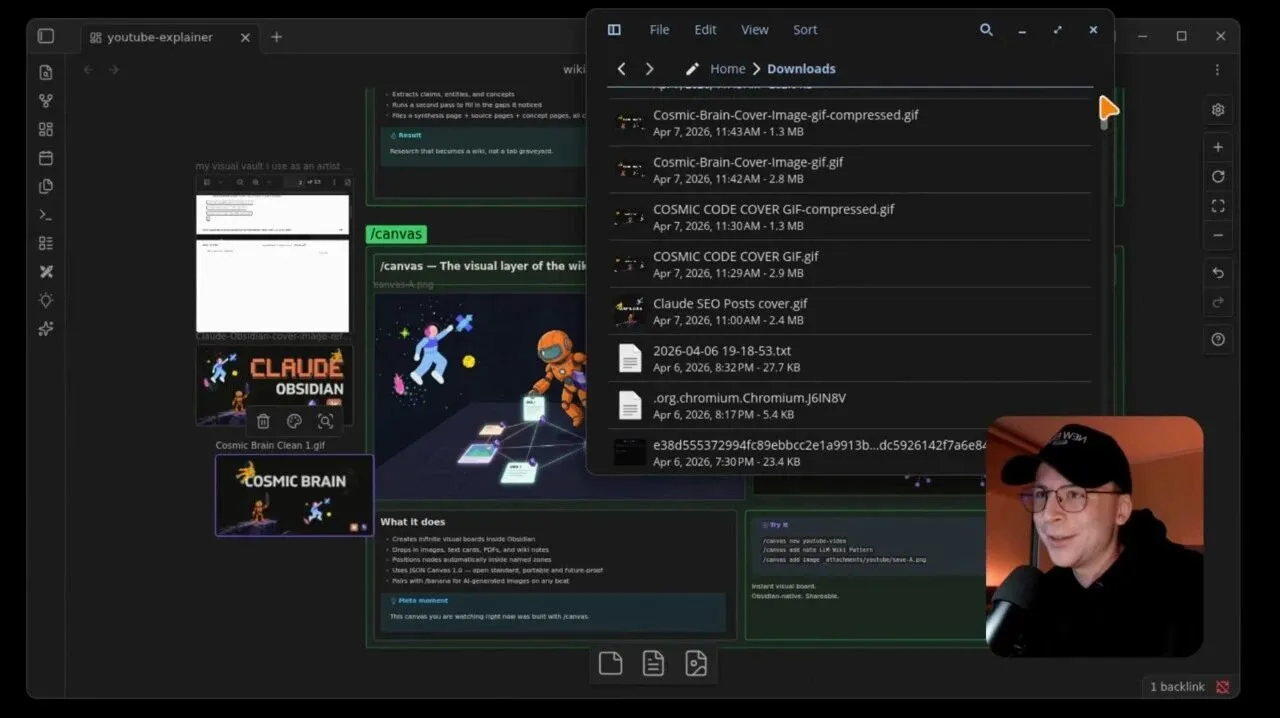1280x718 pixels.
Task: Edit the path with pencil icon
Action: tap(691, 69)
